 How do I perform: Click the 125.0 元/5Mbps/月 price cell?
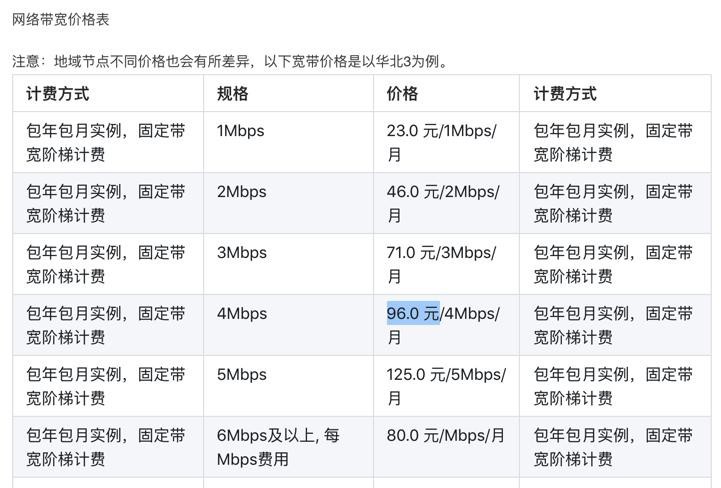pyautogui.click(x=446, y=386)
